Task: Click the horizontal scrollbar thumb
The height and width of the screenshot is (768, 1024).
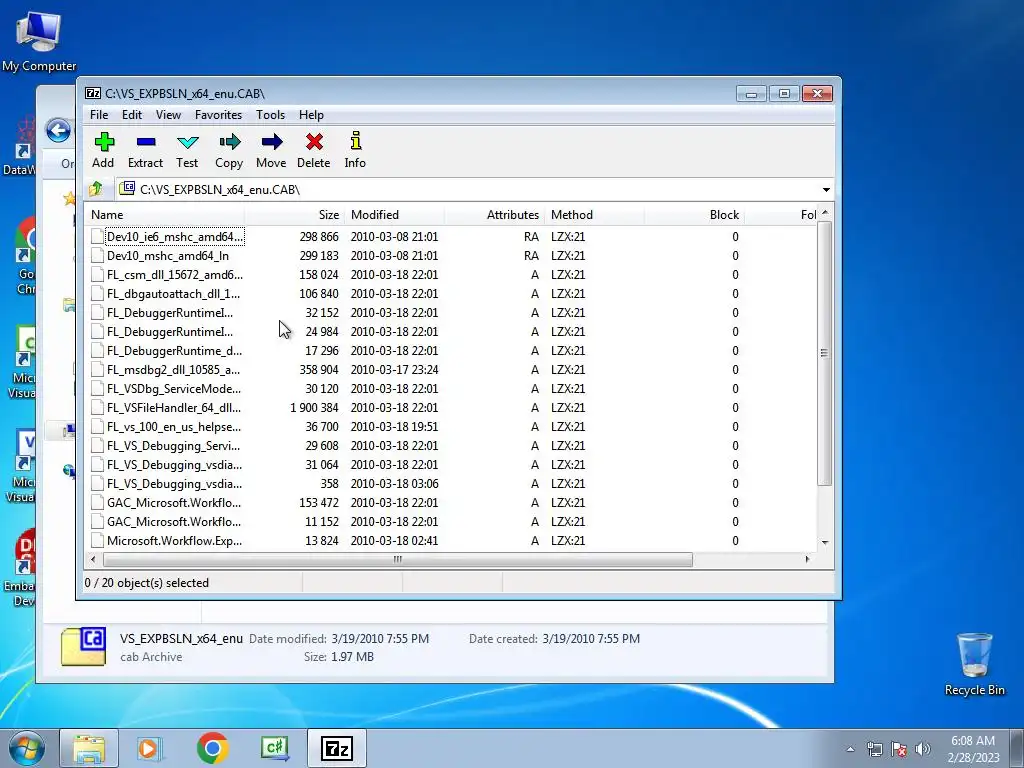Action: pos(397,559)
